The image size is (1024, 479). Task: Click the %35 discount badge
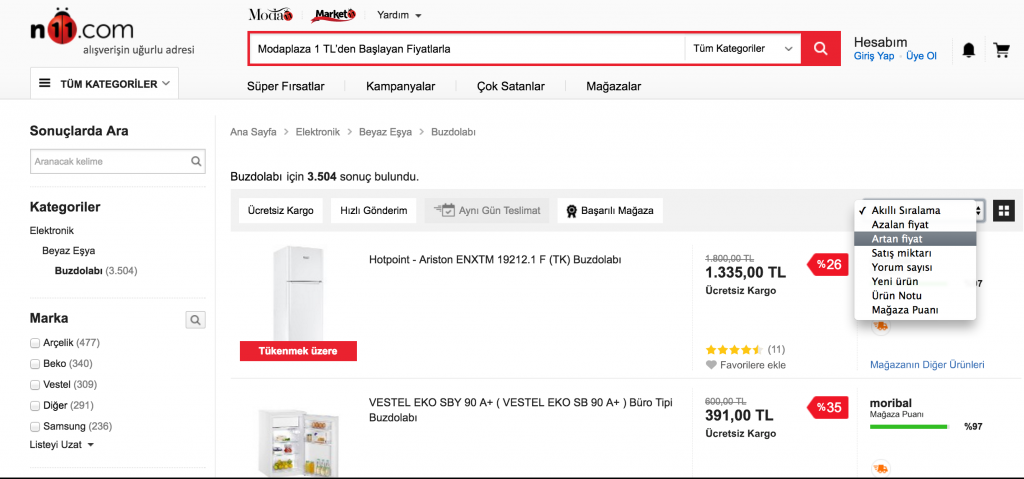(x=828, y=407)
